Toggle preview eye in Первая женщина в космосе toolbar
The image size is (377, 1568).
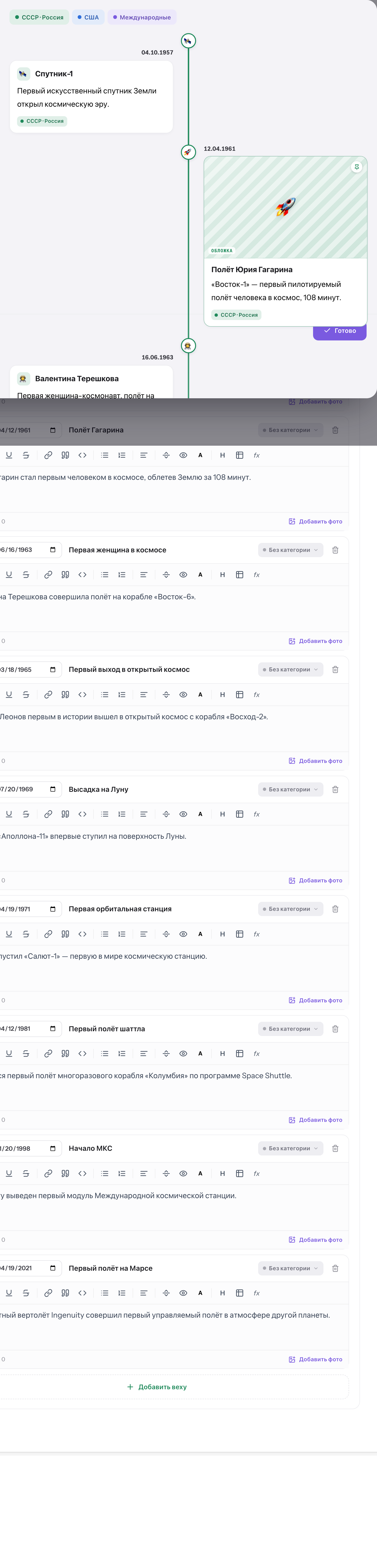pyautogui.click(x=183, y=575)
